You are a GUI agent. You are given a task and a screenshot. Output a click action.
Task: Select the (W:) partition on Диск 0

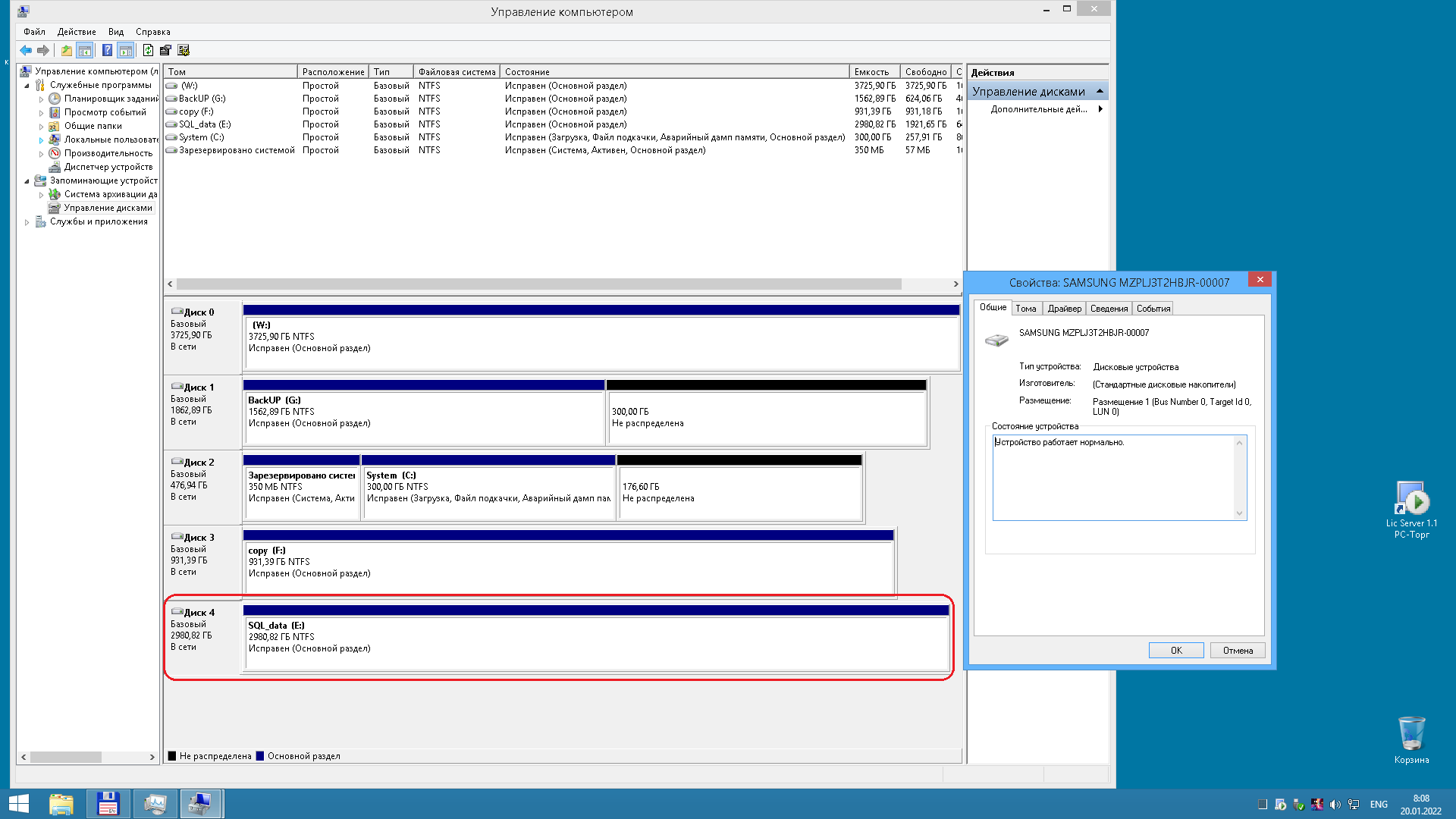[601, 337]
